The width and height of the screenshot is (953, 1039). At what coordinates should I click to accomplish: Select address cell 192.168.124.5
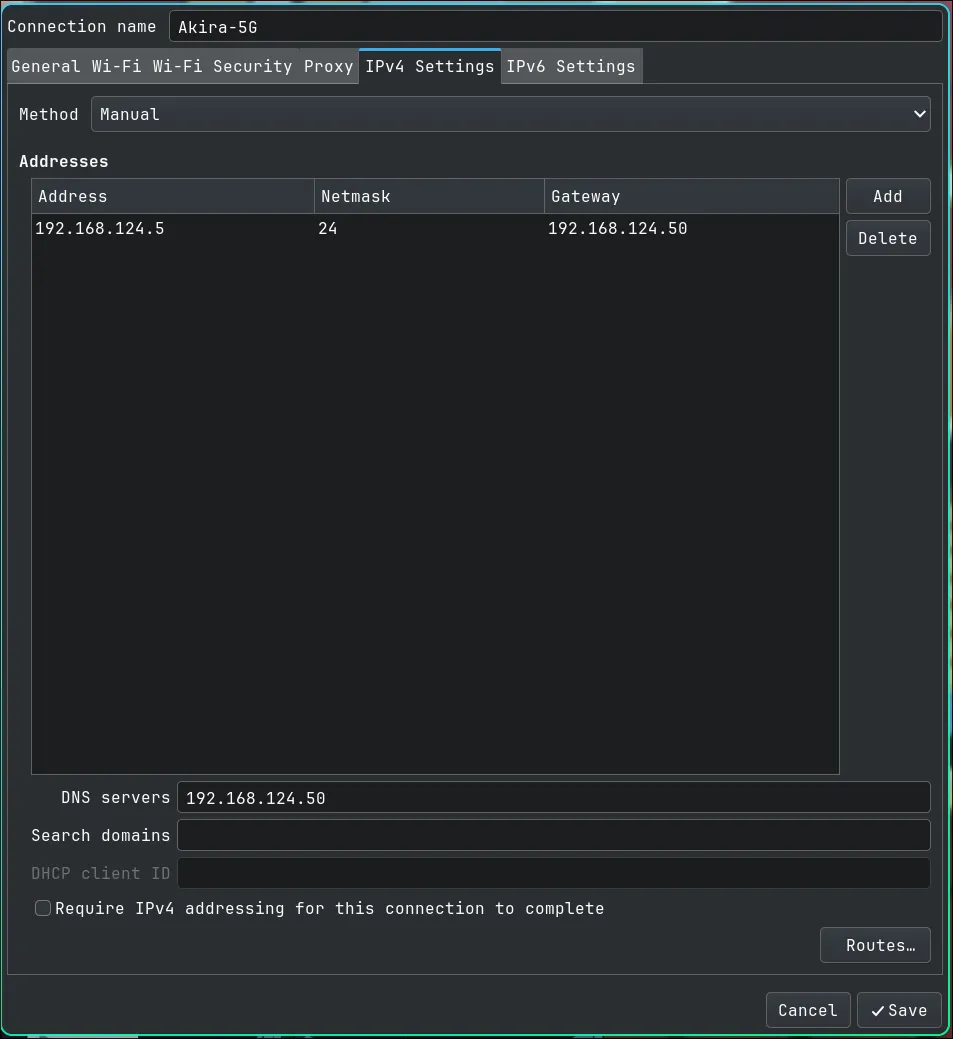(x=172, y=229)
